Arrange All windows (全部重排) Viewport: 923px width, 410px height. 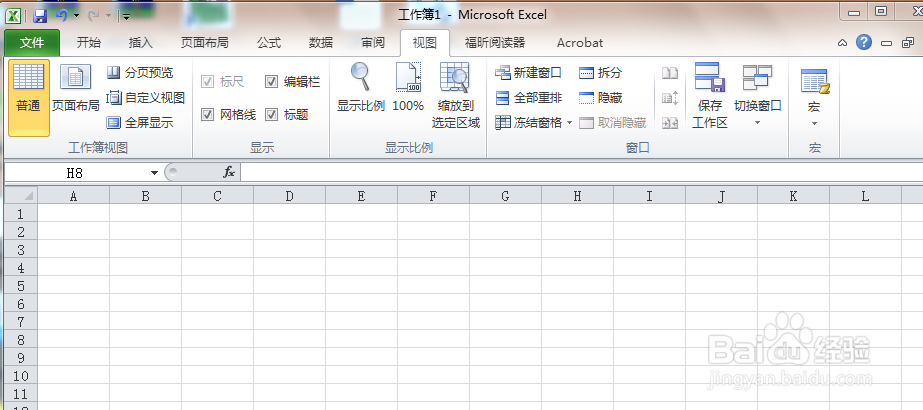(529, 98)
